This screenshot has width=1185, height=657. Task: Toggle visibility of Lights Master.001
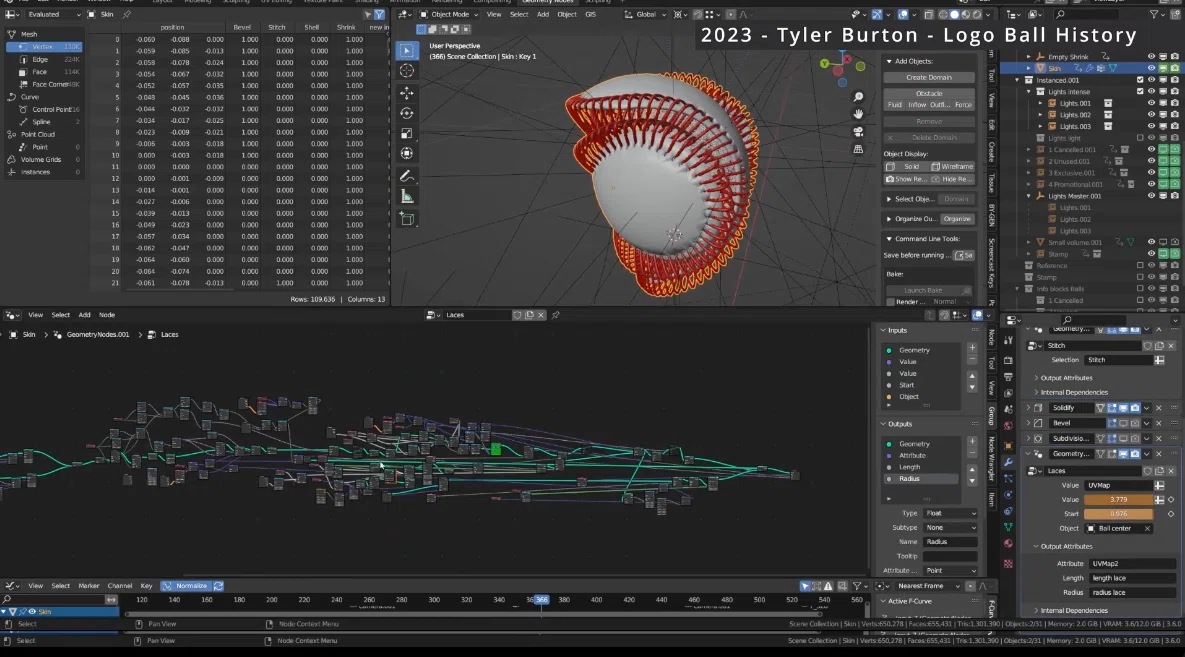coord(1151,196)
